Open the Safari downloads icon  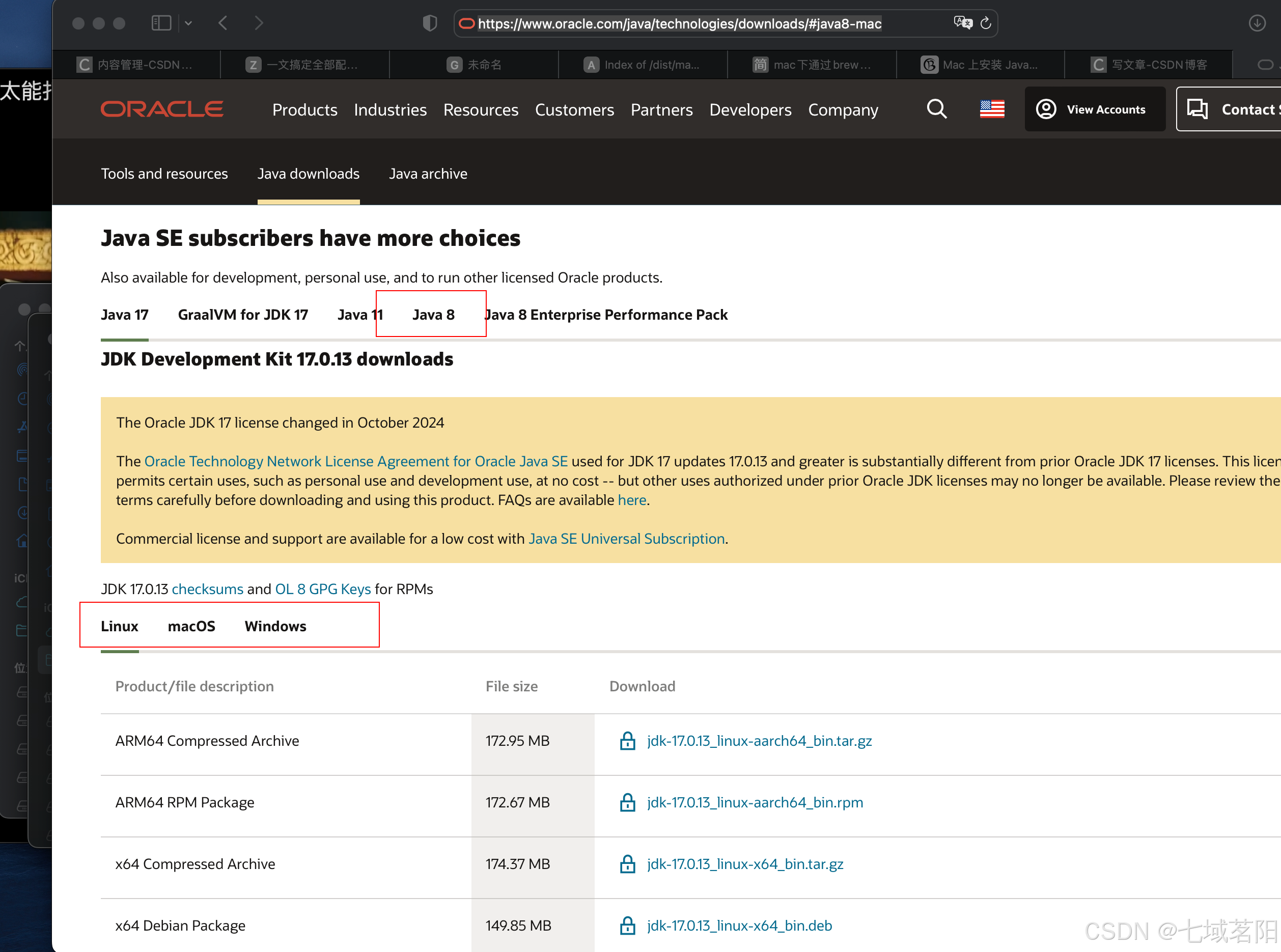click(x=1257, y=23)
